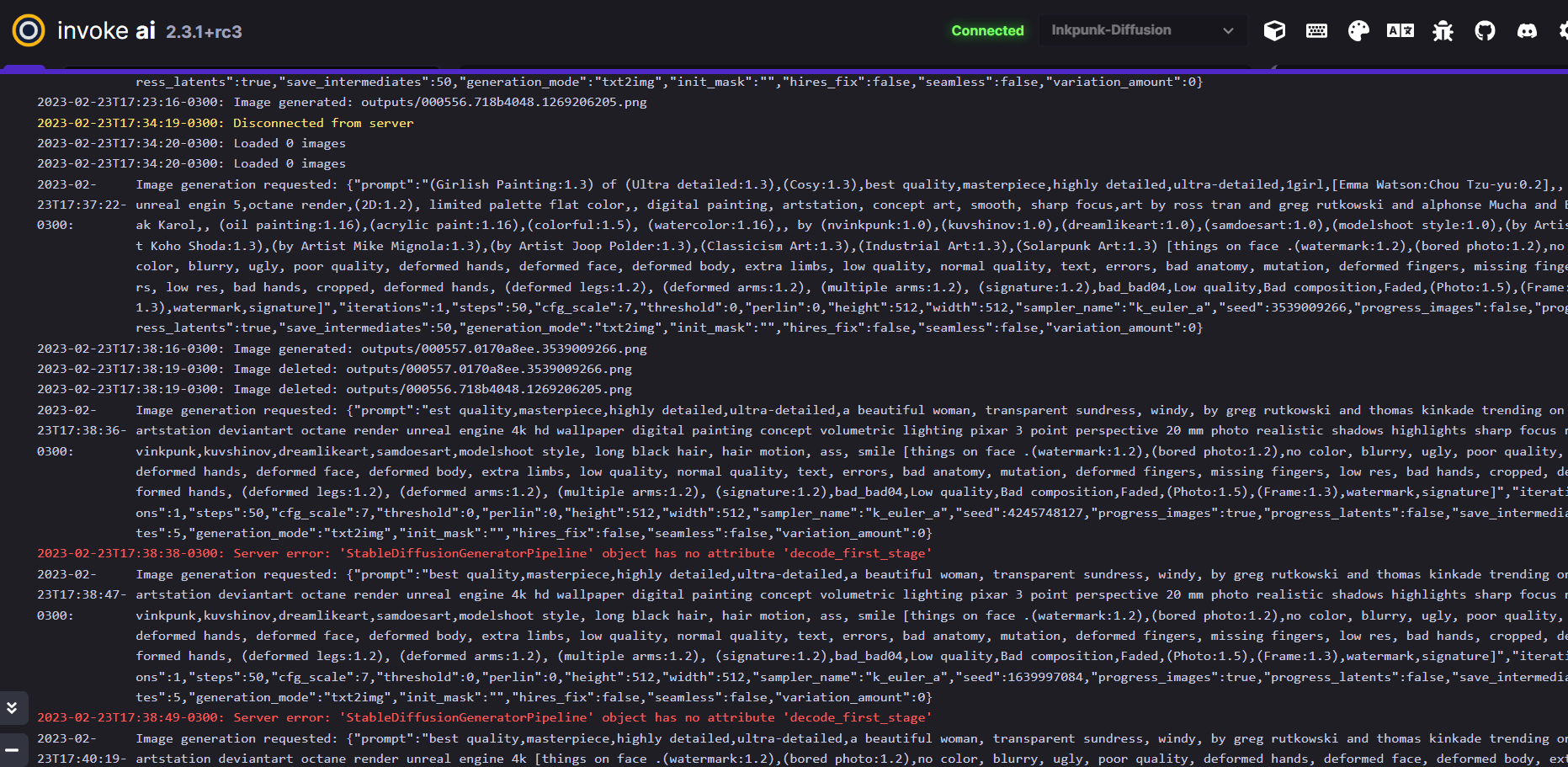Click log line 'Image deleted: outputs/000556.718b4048.1269206205.png'
Image resolution: width=1568 pixels, height=767 pixels.
334,389
